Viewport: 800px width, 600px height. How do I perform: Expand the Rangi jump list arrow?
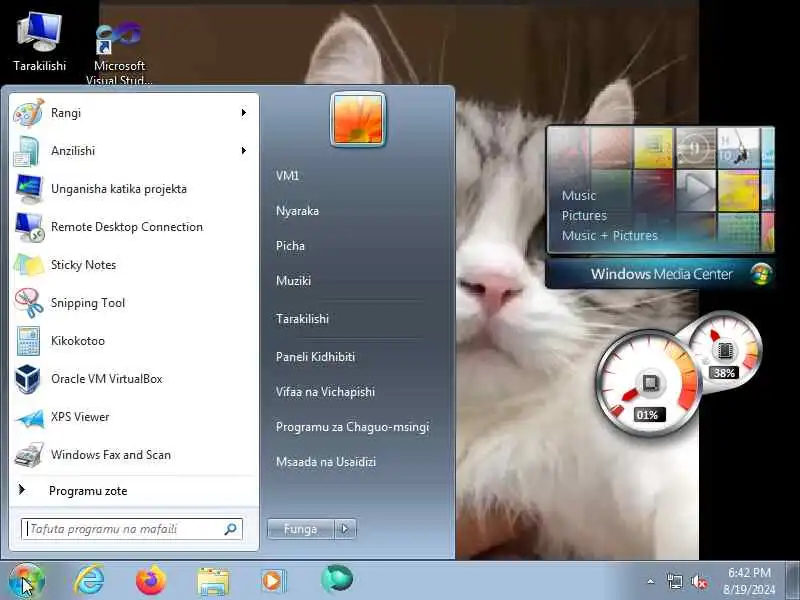coord(244,113)
